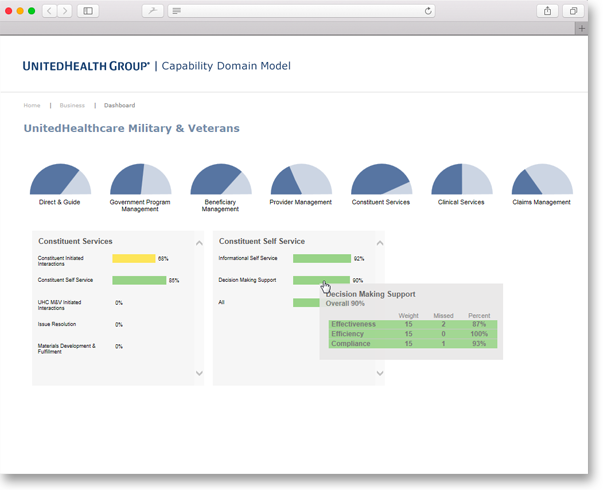
Task: Click the Missed column header
Action: click(x=443, y=315)
